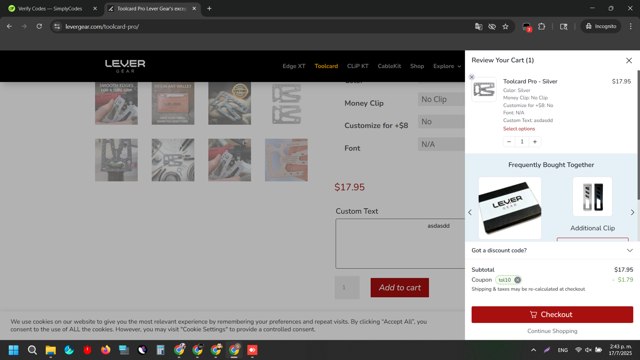The width and height of the screenshot is (640, 360).
Task: Open Windows taskbar search
Action: (x=32, y=350)
